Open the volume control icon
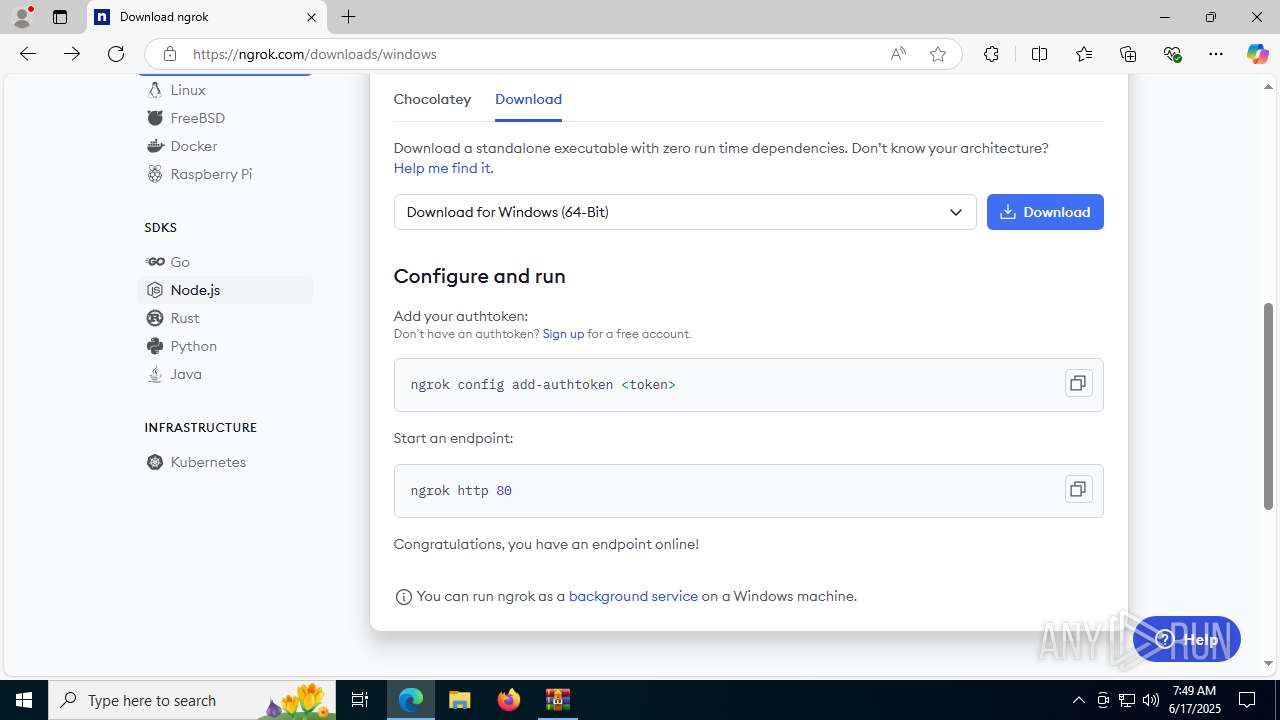The height and width of the screenshot is (720, 1280). tap(1150, 700)
